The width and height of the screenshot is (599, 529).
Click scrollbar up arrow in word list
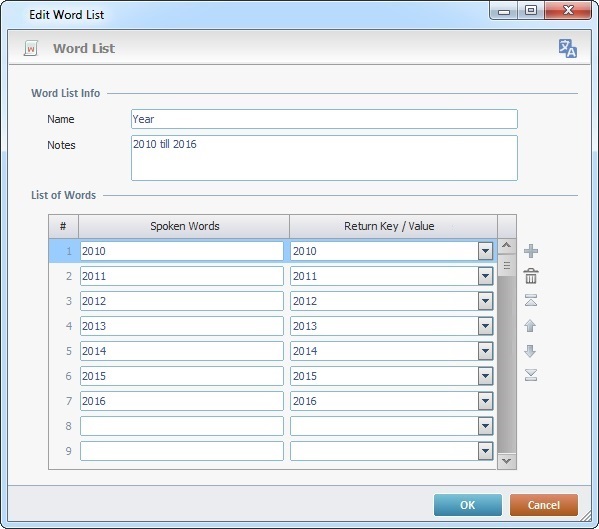[x=507, y=246]
